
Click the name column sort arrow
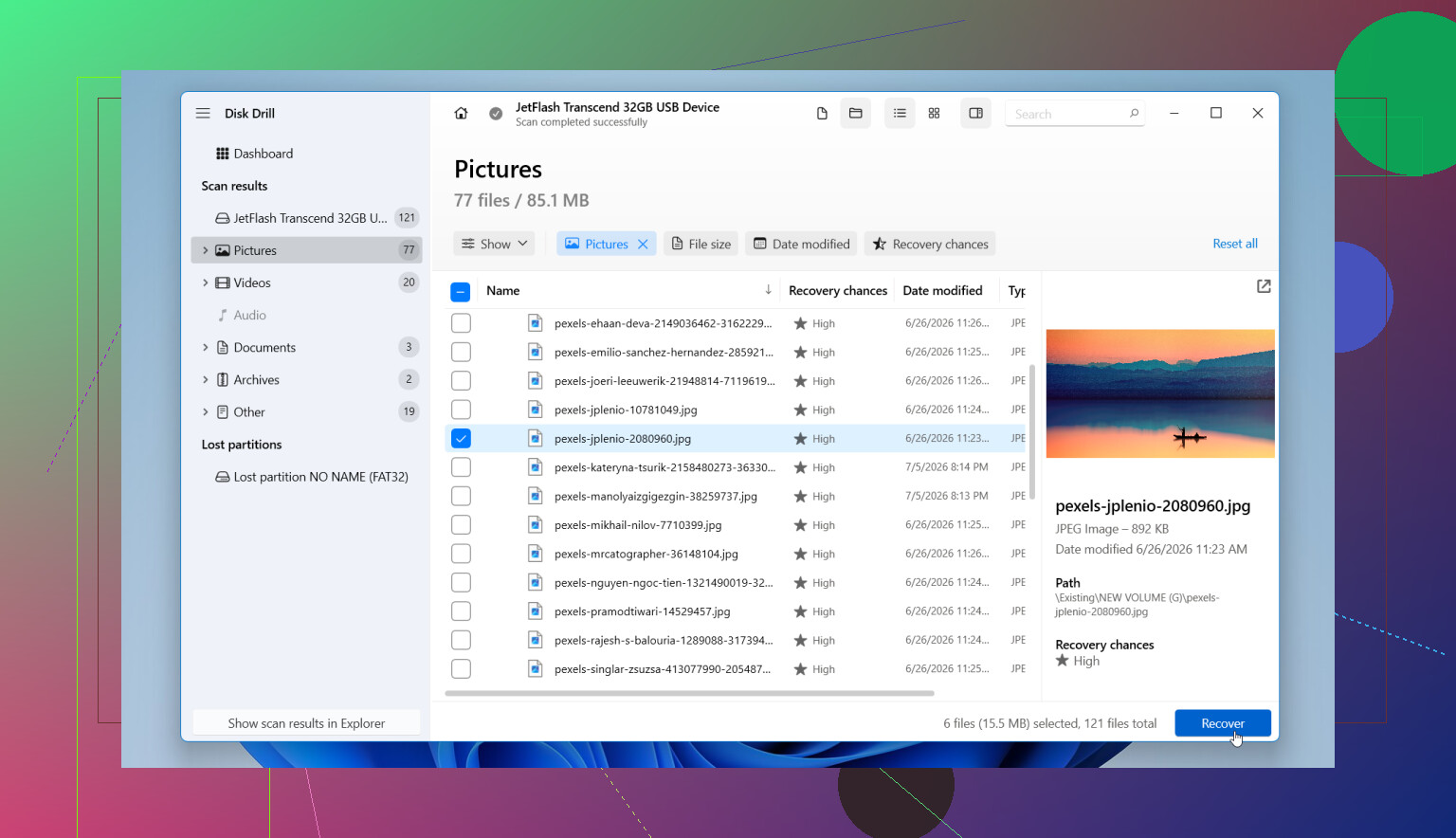[768, 290]
